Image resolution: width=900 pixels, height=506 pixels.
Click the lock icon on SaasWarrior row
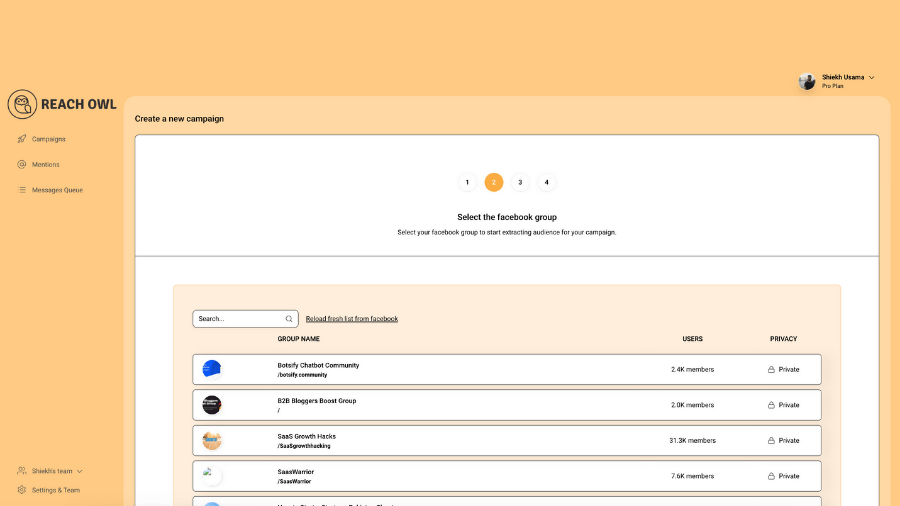click(771, 476)
